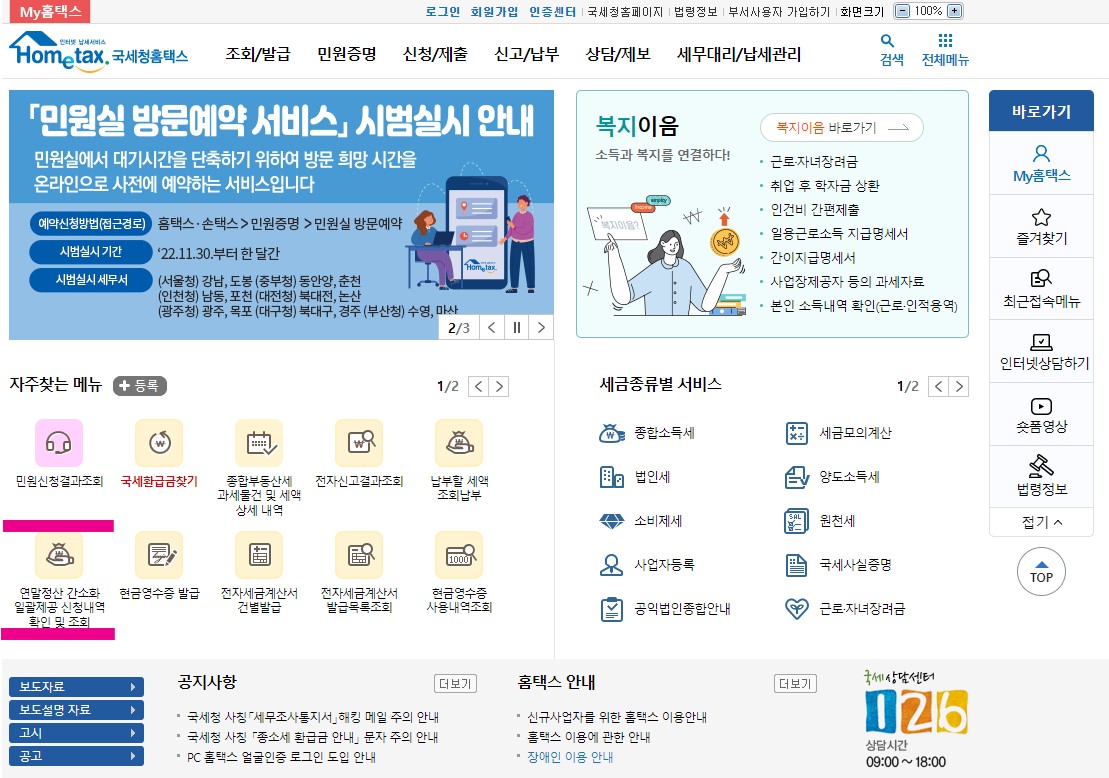Click the 소비제세 diamond icon
1109x778 pixels.
pyautogui.click(x=611, y=521)
